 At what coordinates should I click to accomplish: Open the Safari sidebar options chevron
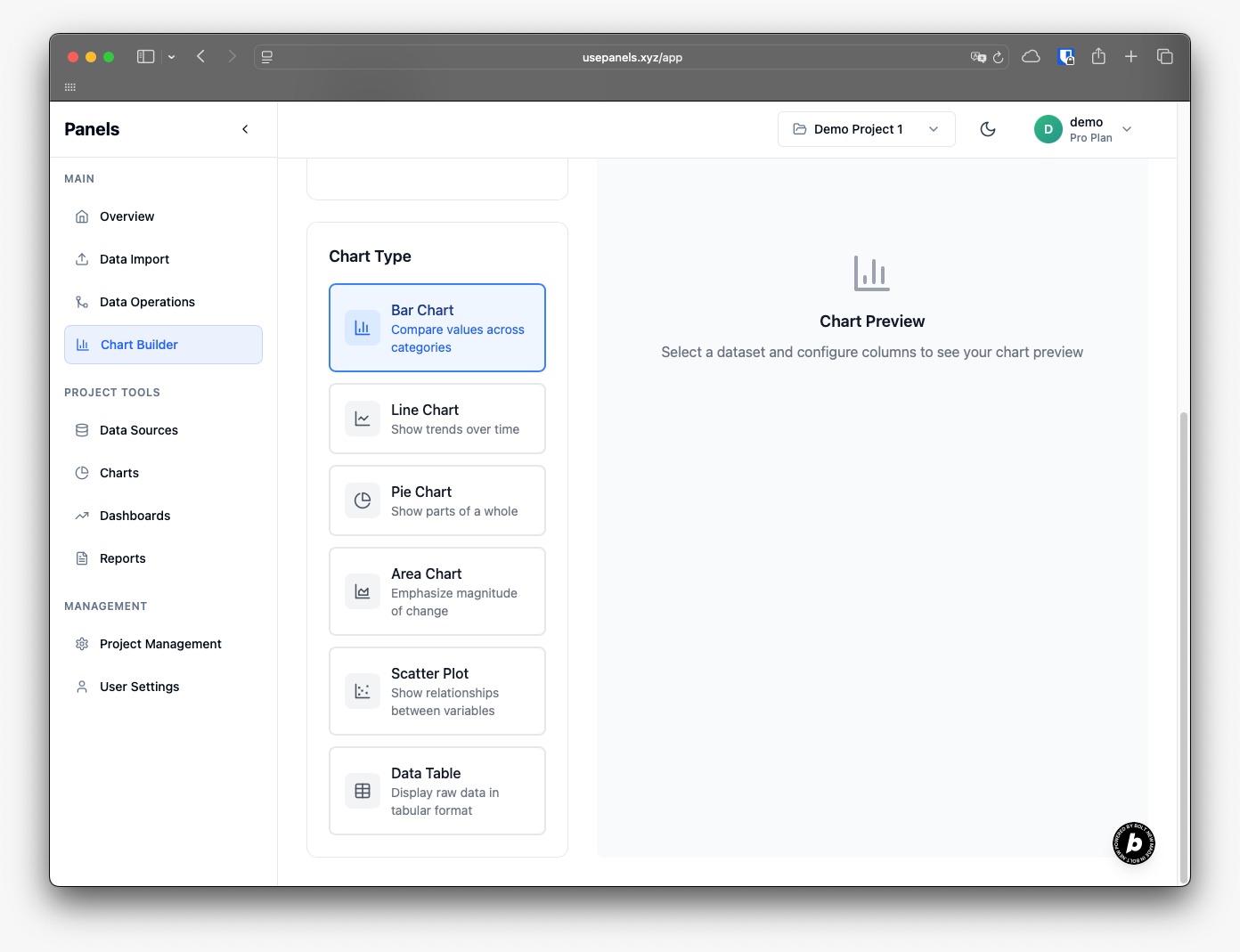(x=171, y=57)
